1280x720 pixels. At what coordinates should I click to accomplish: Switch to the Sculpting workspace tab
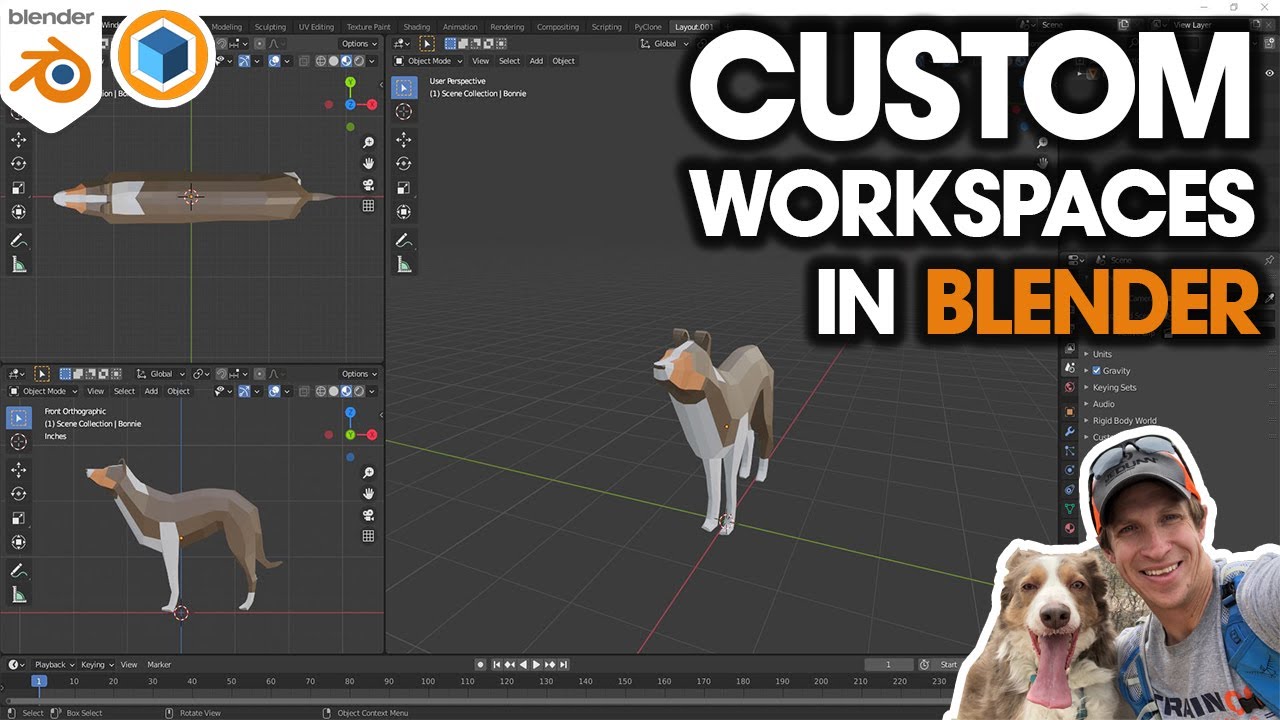(x=270, y=27)
